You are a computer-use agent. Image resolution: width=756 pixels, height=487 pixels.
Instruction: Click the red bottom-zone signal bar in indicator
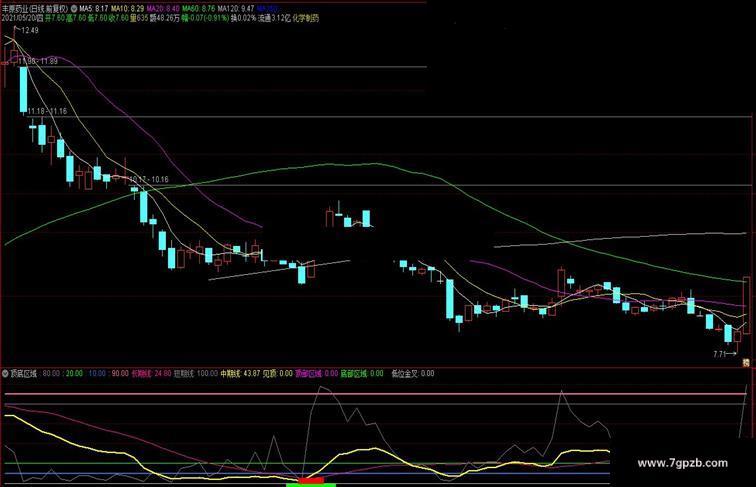pos(311,480)
